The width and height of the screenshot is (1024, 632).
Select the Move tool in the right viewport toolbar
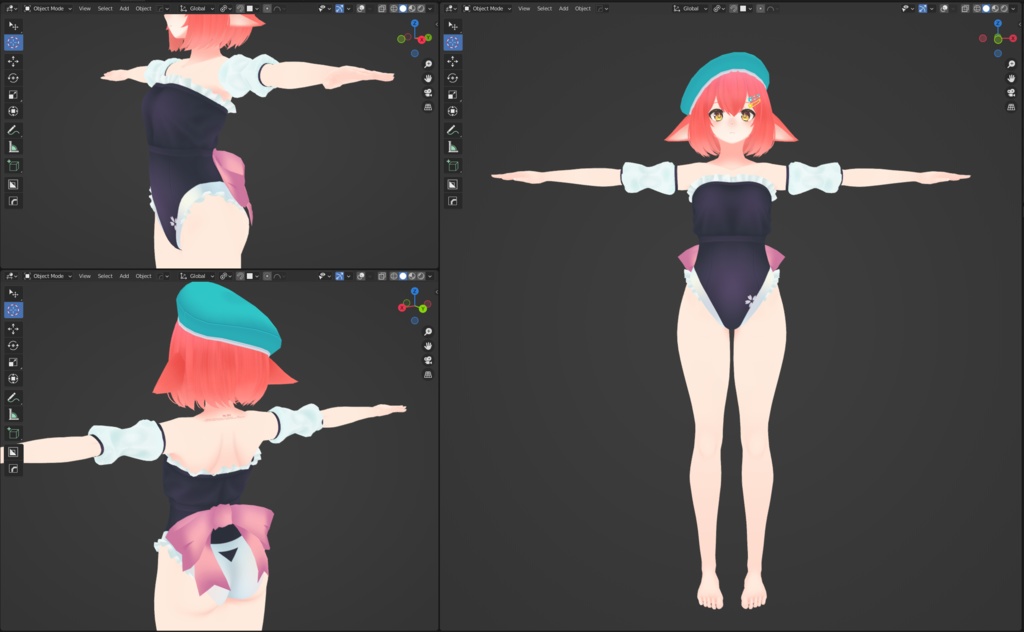tap(453, 61)
